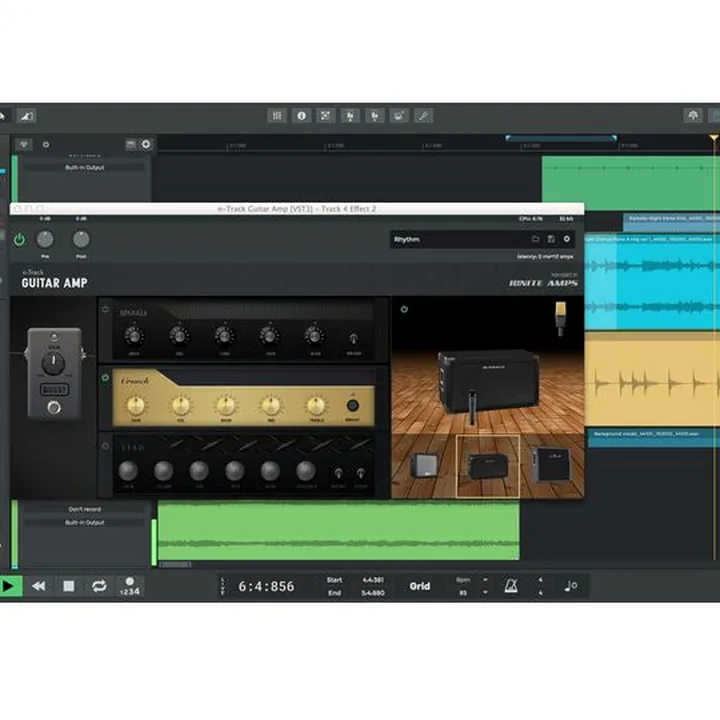Open the plugin settings gear icon
Viewport: 720px width, 720px height.
(567, 239)
